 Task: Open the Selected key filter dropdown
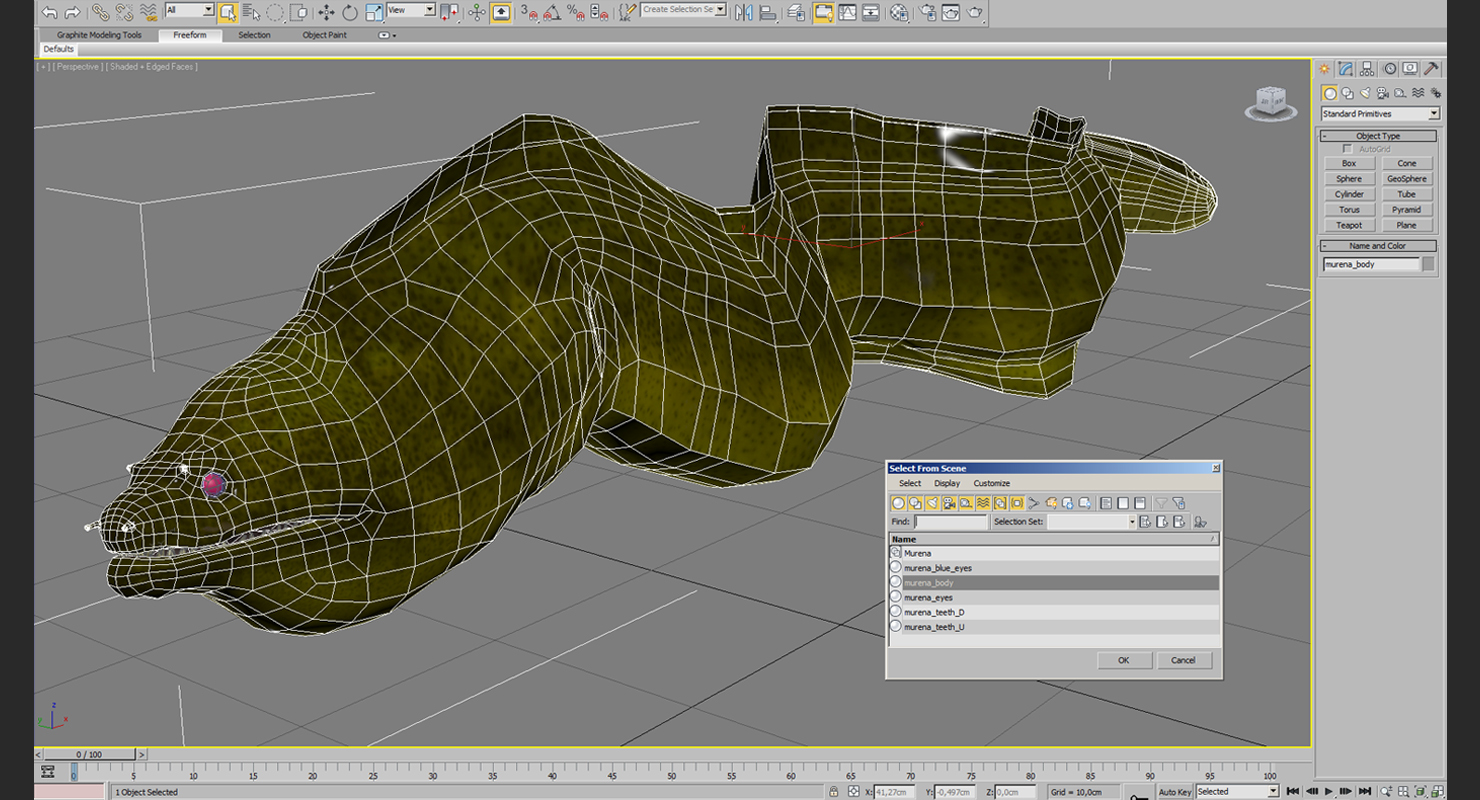pyautogui.click(x=1237, y=792)
